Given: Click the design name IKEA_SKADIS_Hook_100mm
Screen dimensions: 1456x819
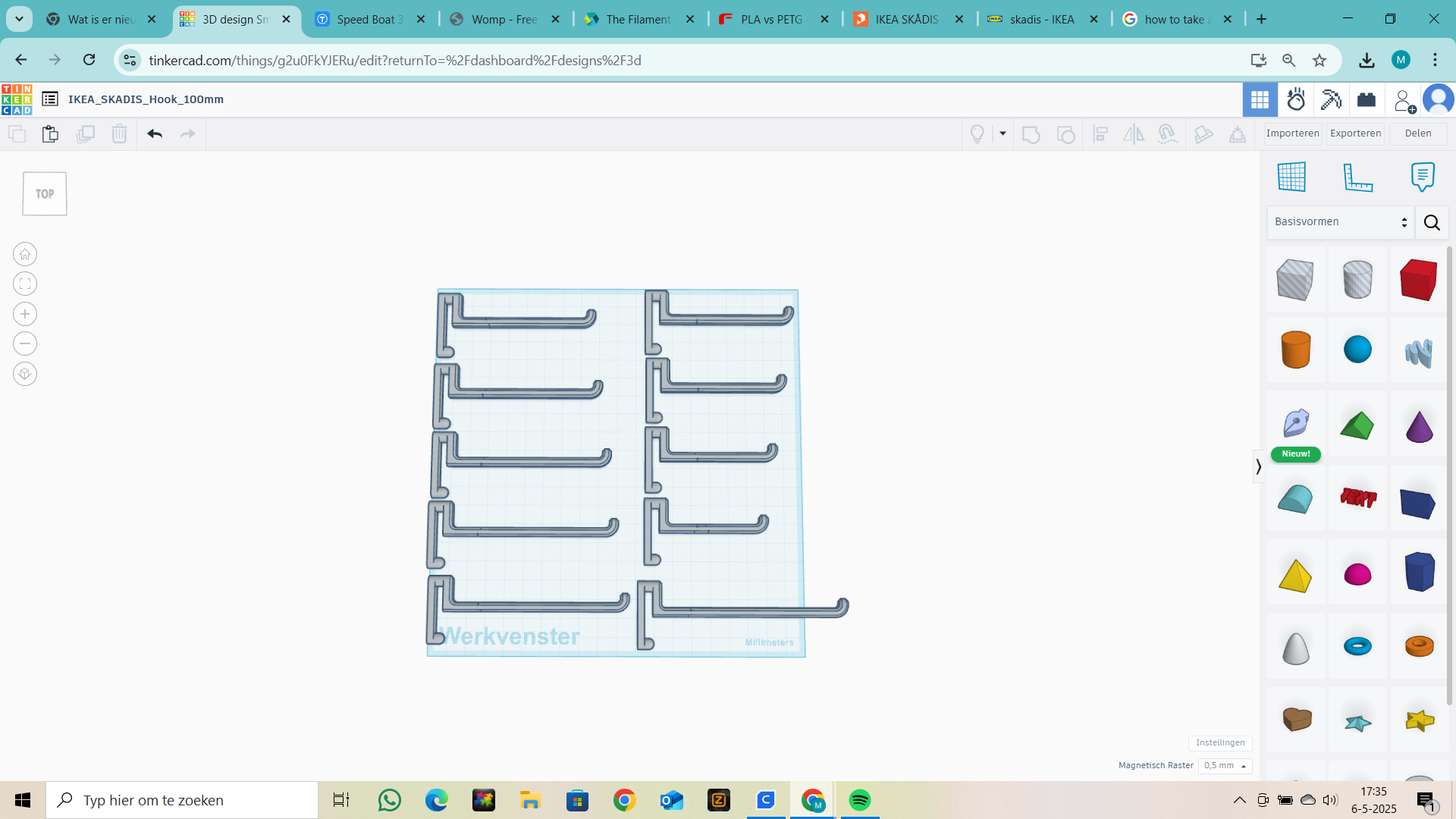Looking at the screenshot, I should (x=146, y=99).
